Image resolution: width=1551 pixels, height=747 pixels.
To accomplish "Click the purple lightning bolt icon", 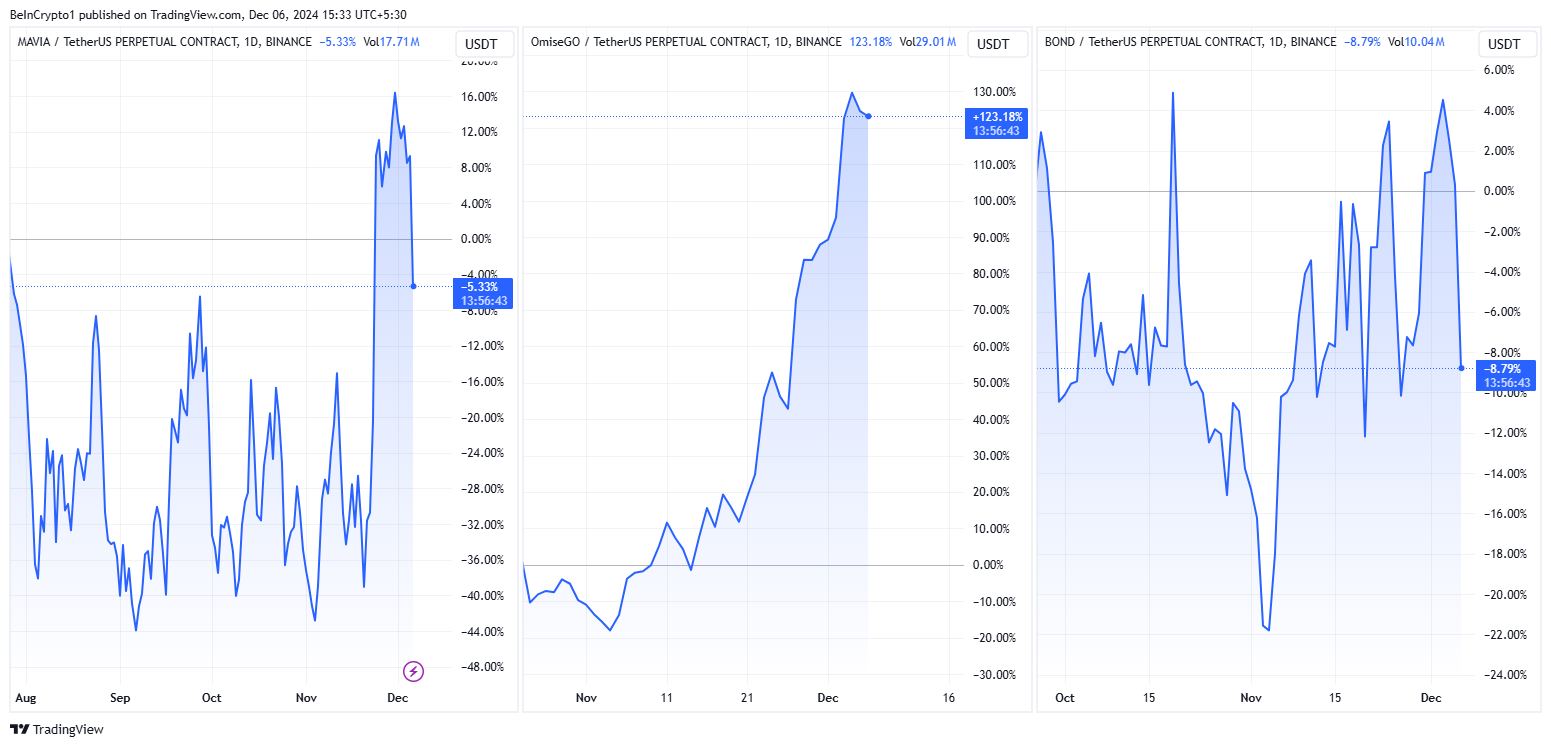I will (x=413, y=671).
